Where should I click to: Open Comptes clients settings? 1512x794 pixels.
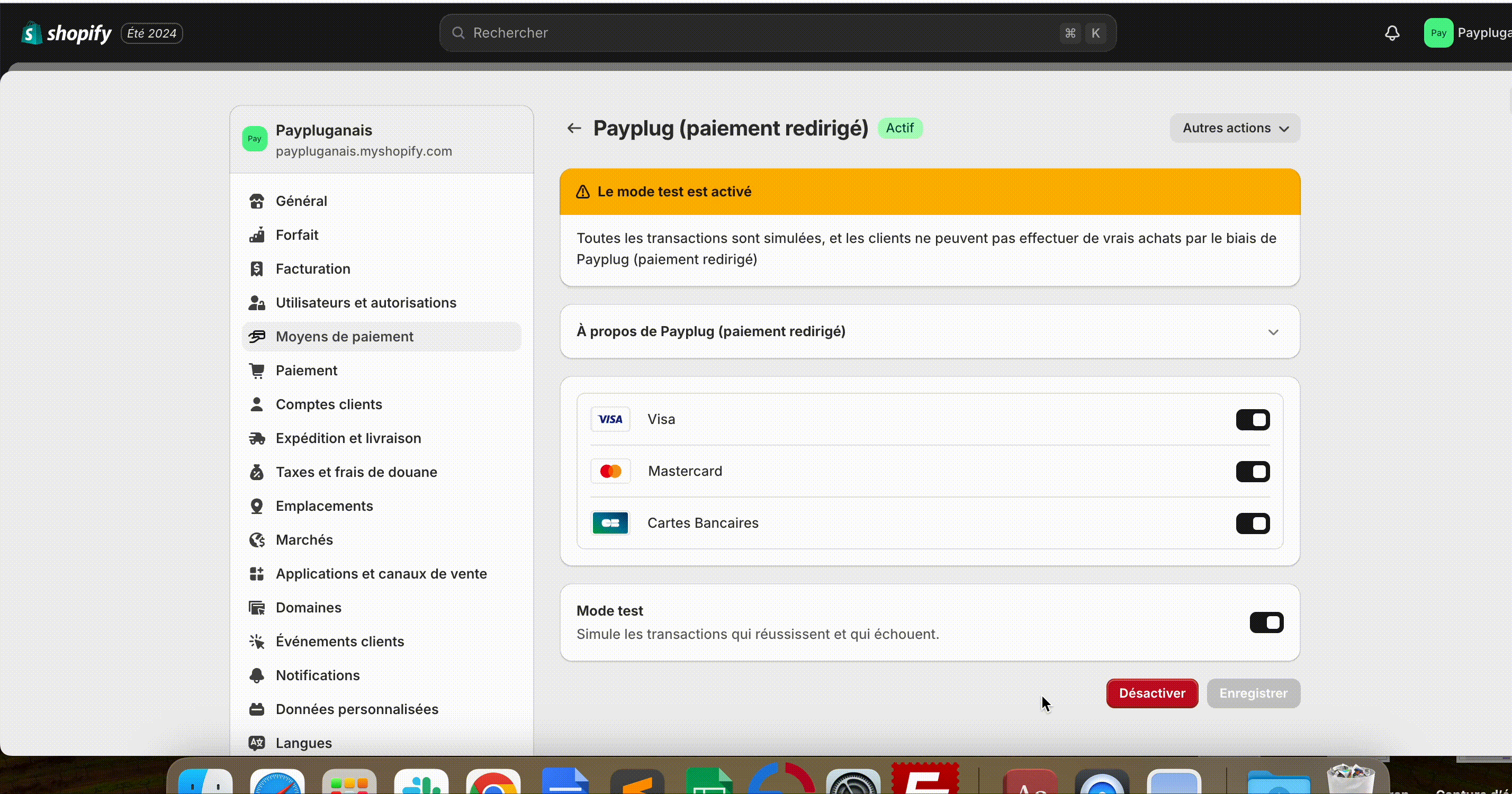[x=382, y=404]
